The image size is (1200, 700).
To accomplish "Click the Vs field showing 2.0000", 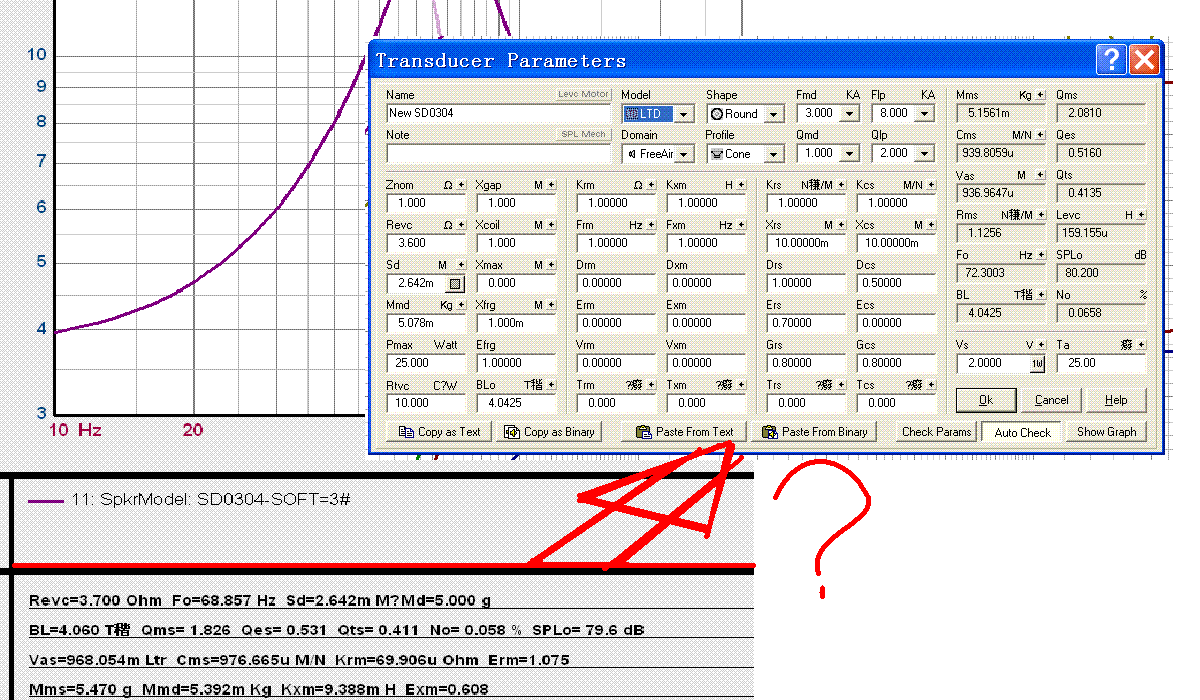I will click(993, 364).
